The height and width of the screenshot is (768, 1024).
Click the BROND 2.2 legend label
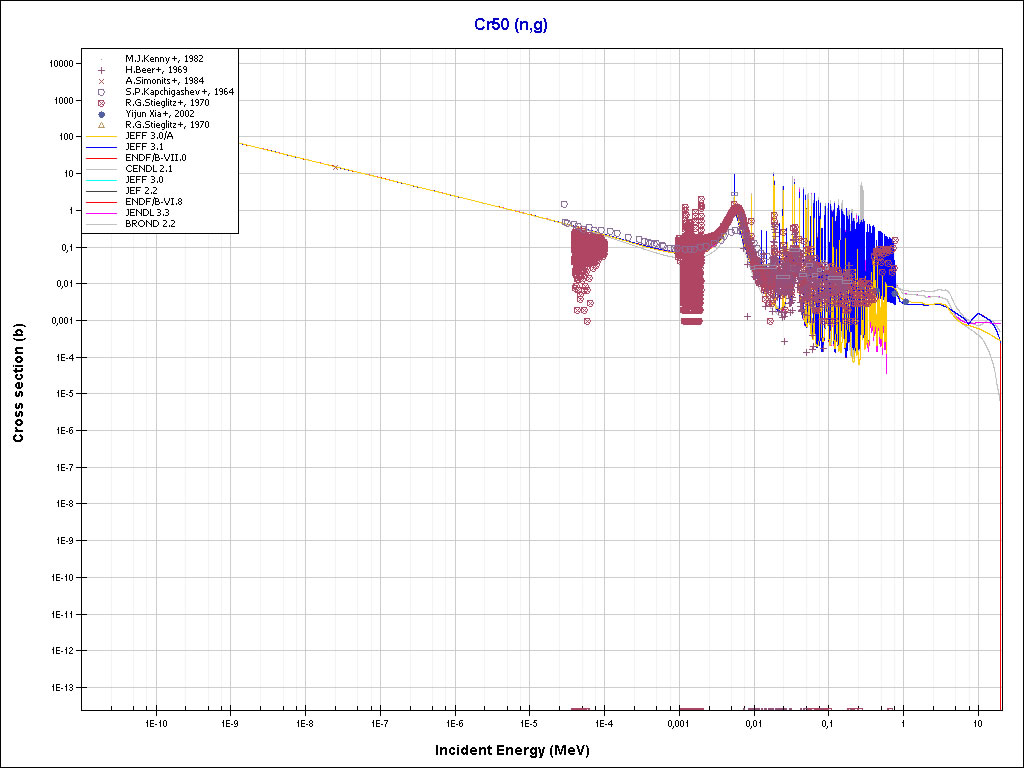pos(150,224)
